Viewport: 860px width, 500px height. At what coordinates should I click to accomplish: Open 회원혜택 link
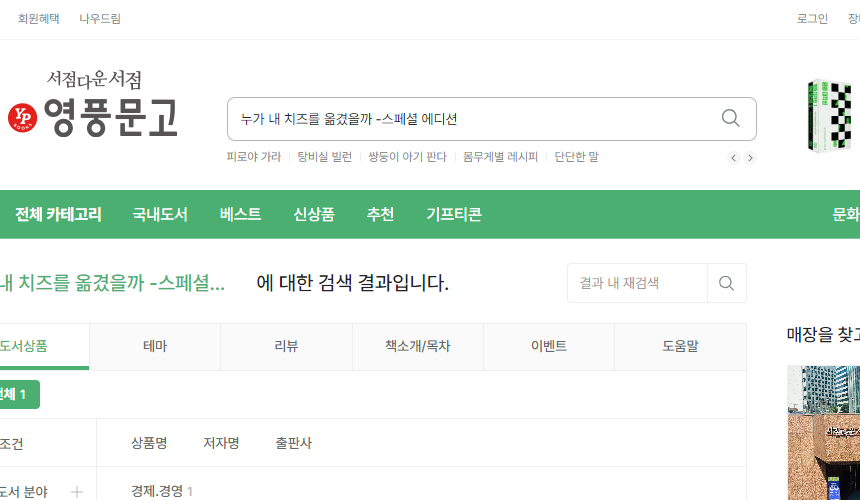click(x=38, y=19)
